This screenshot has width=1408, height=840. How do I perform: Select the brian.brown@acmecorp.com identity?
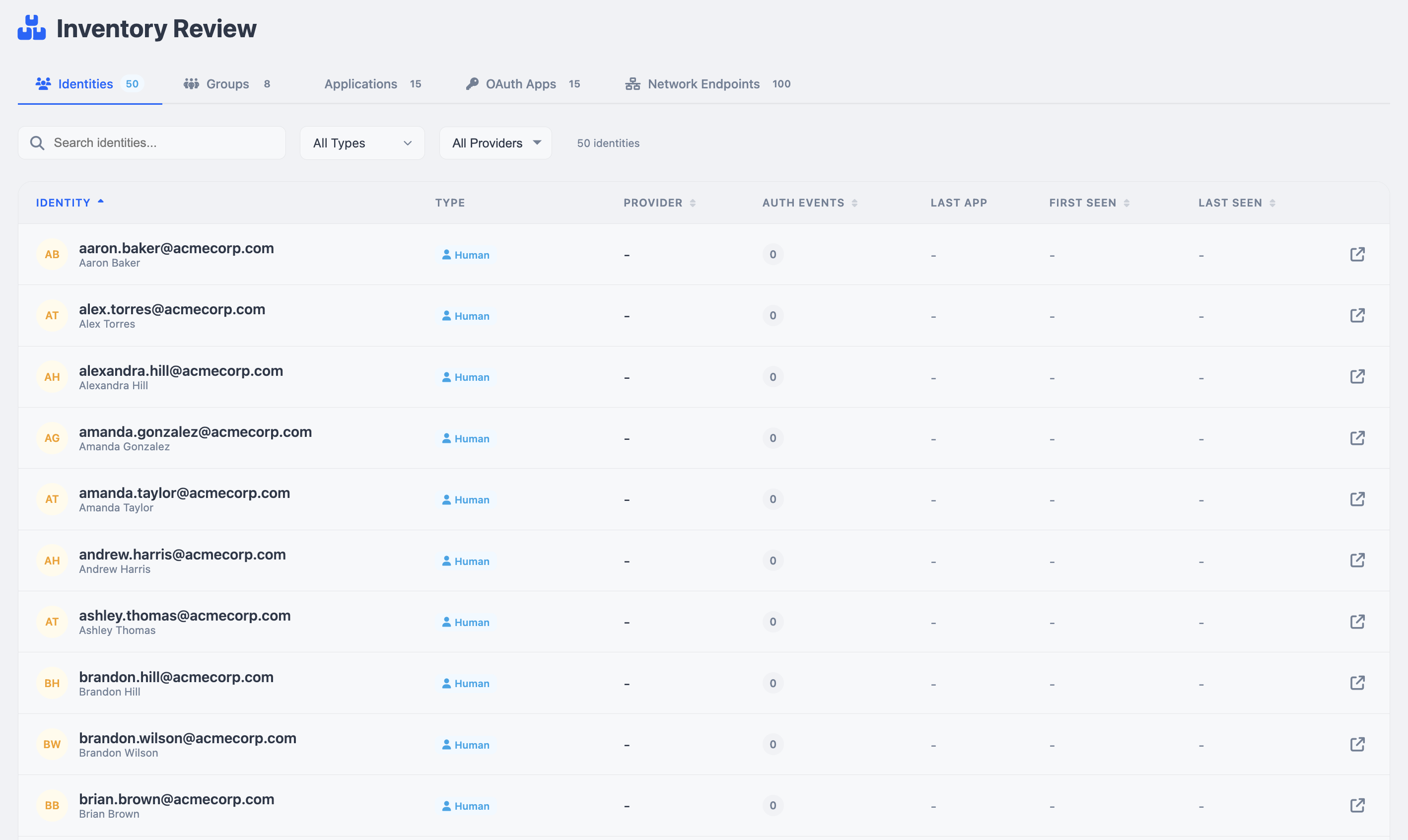pos(177,799)
